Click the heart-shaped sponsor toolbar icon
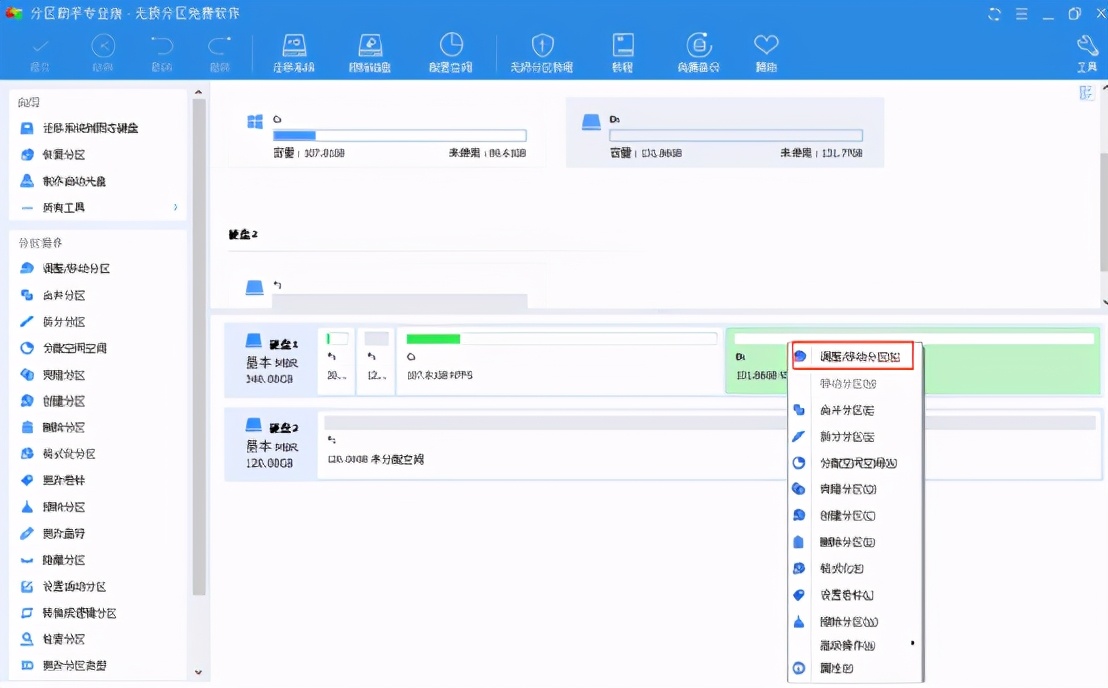This screenshot has height=688, width=1108. (766, 46)
